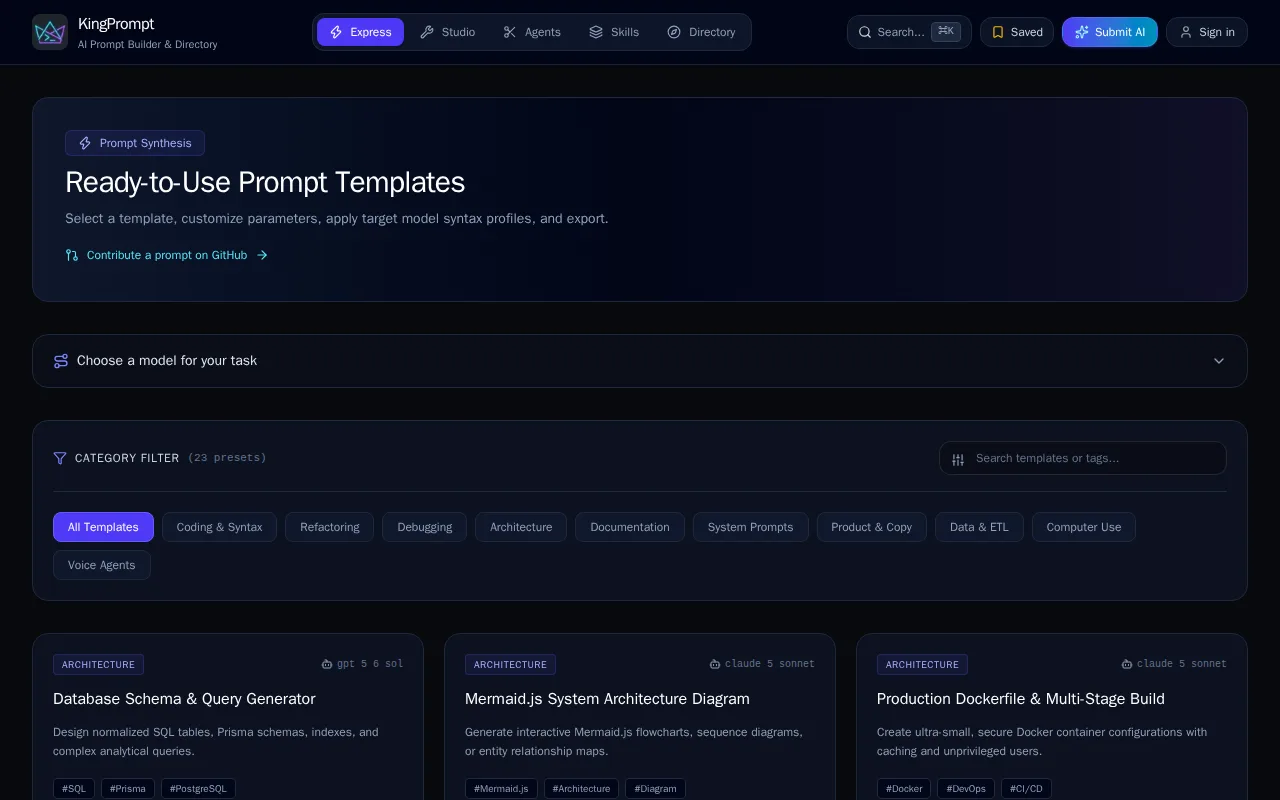Go to the Agents tab
Screen dimensions: 1280x800
pyautogui.click(x=532, y=32)
